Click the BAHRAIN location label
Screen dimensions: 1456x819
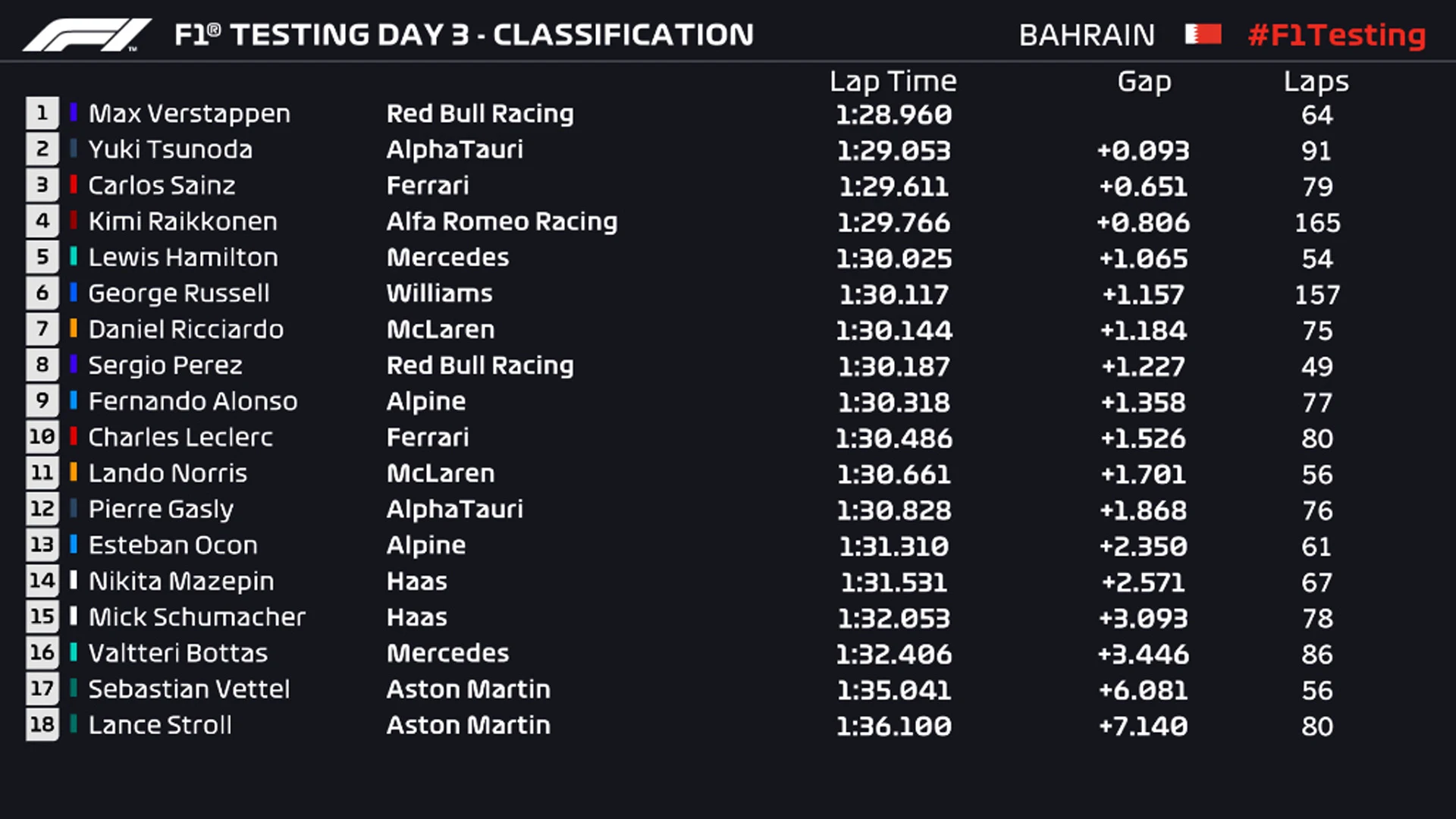click(1087, 35)
